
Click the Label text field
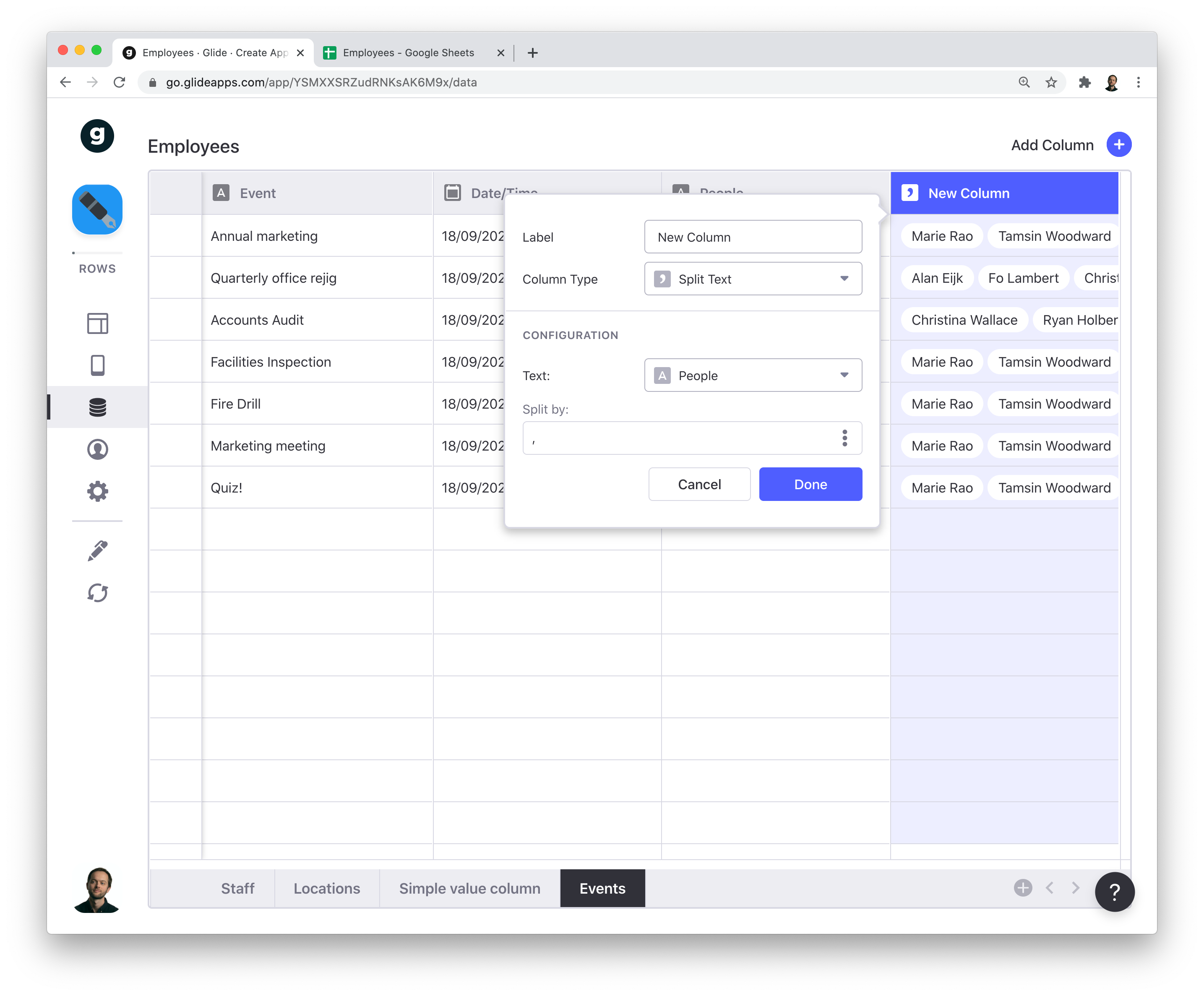tap(753, 237)
